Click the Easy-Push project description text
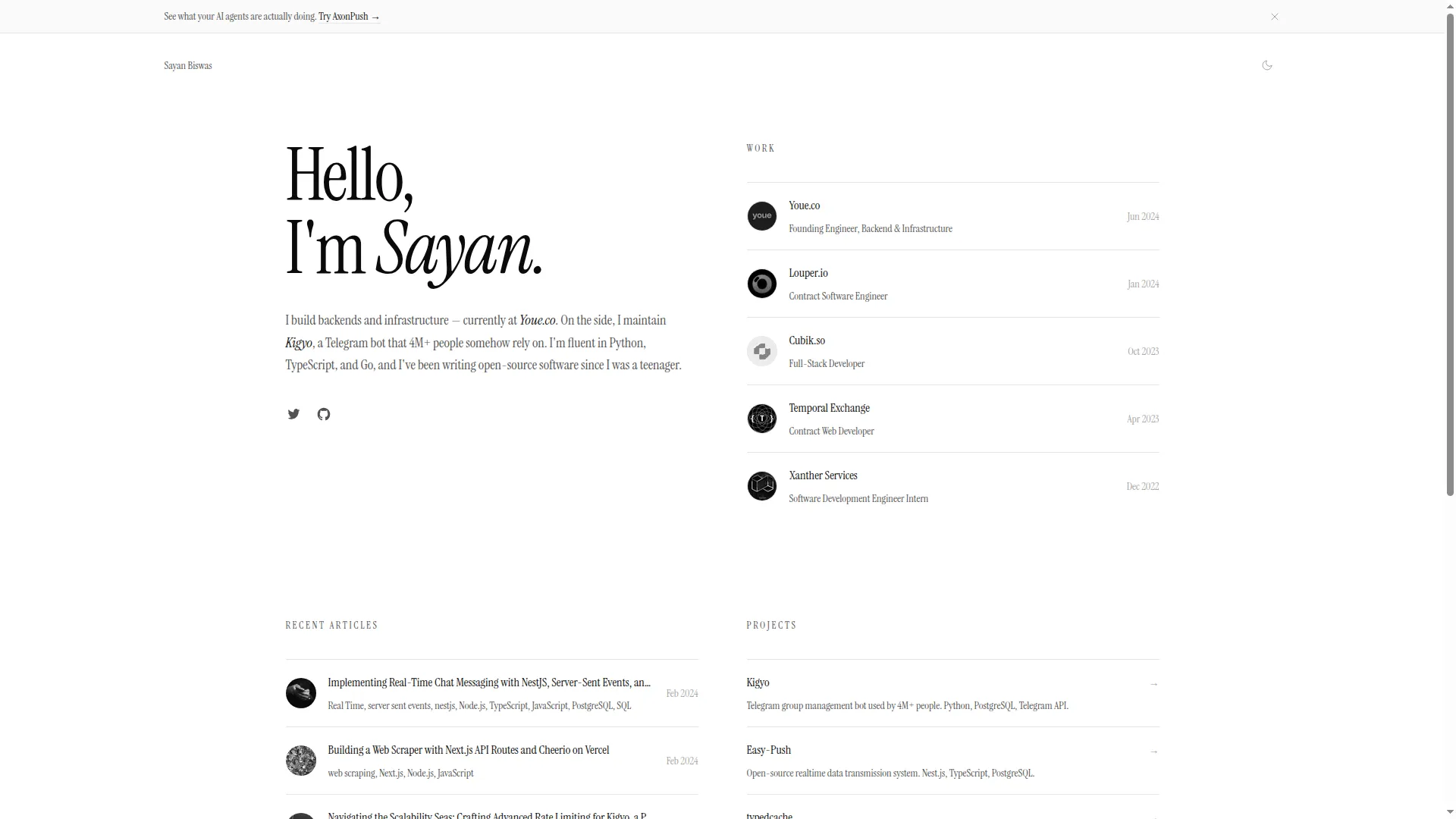1456x819 pixels. 890,773
